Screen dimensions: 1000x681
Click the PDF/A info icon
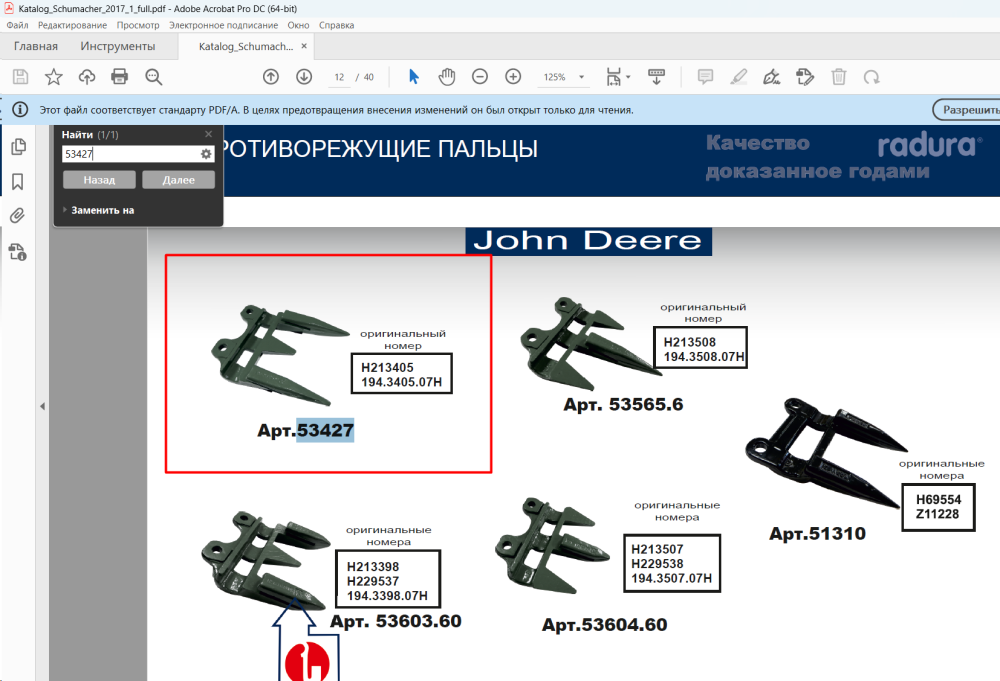20,110
